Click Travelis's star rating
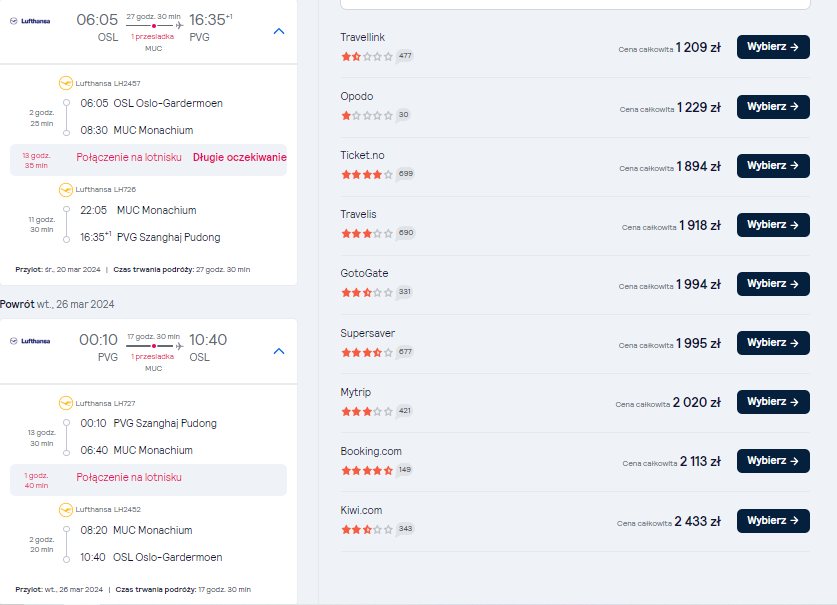This screenshot has width=837, height=605. [x=367, y=233]
